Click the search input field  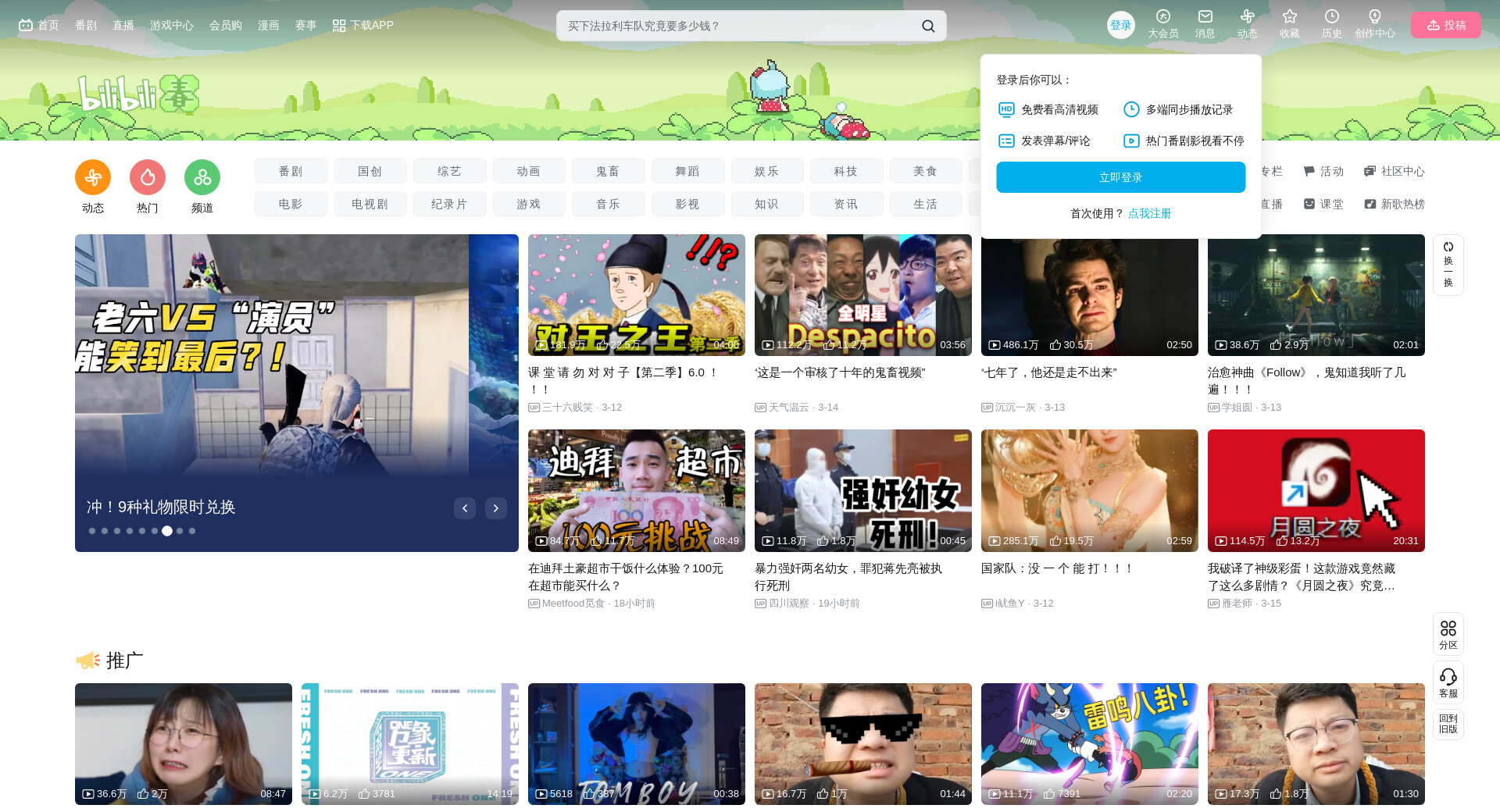coord(738,26)
